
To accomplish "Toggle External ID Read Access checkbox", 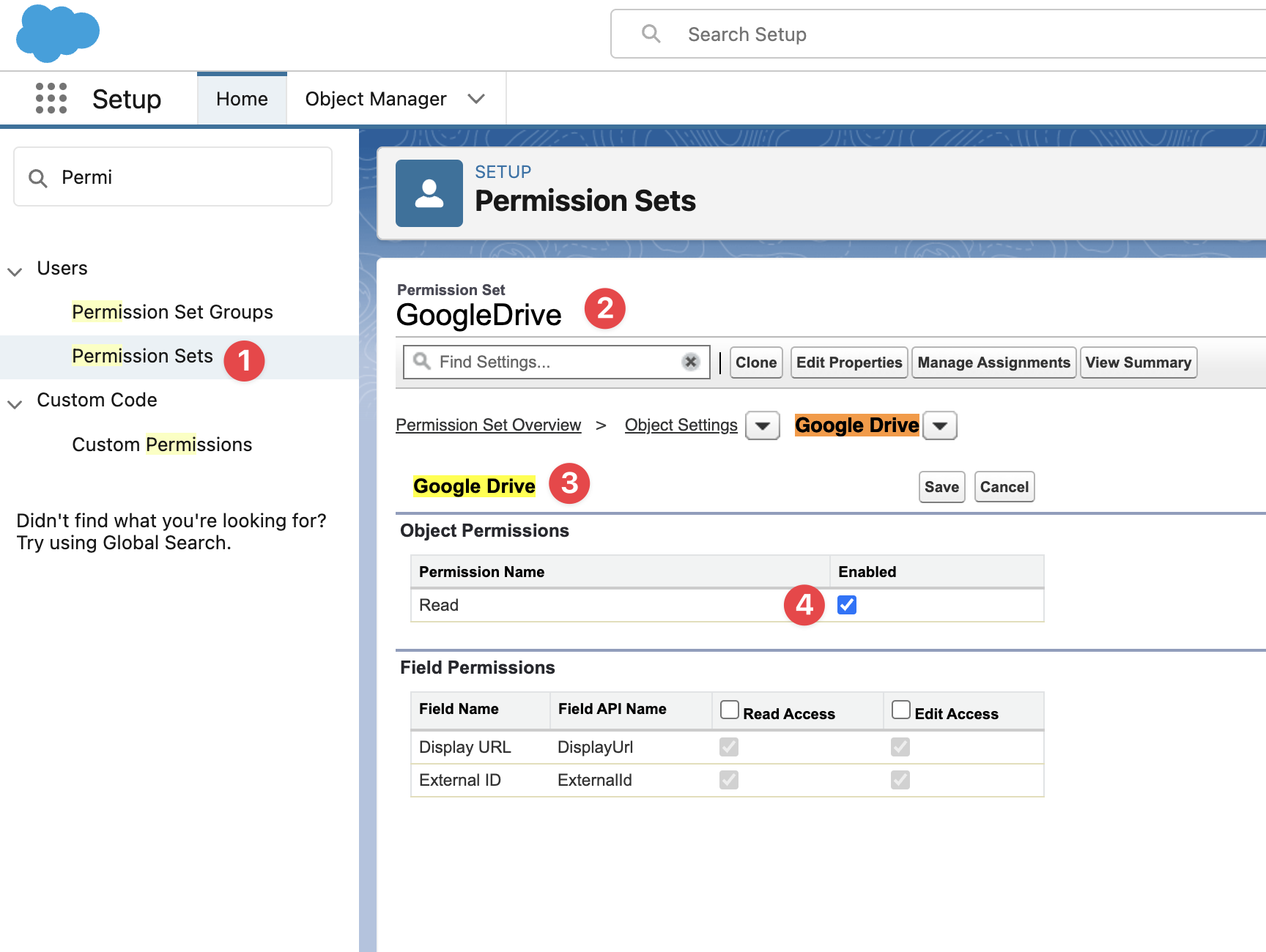I will (x=729, y=780).
